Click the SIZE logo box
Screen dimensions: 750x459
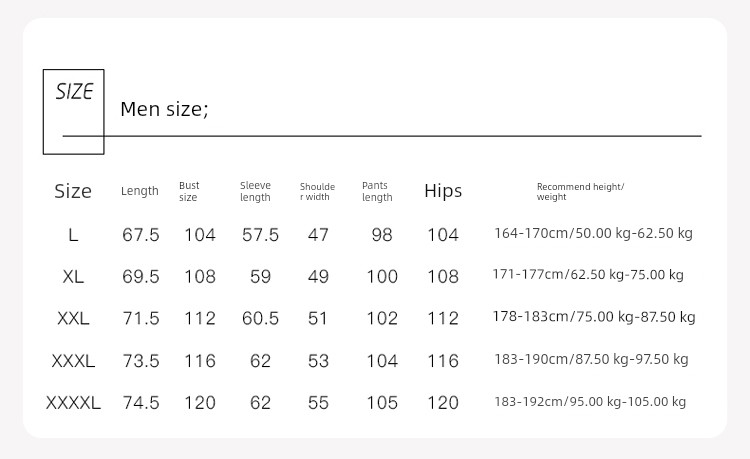(74, 112)
